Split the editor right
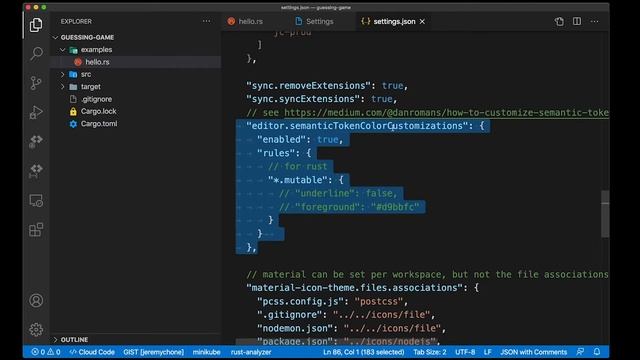The image size is (640, 360). [577, 21]
